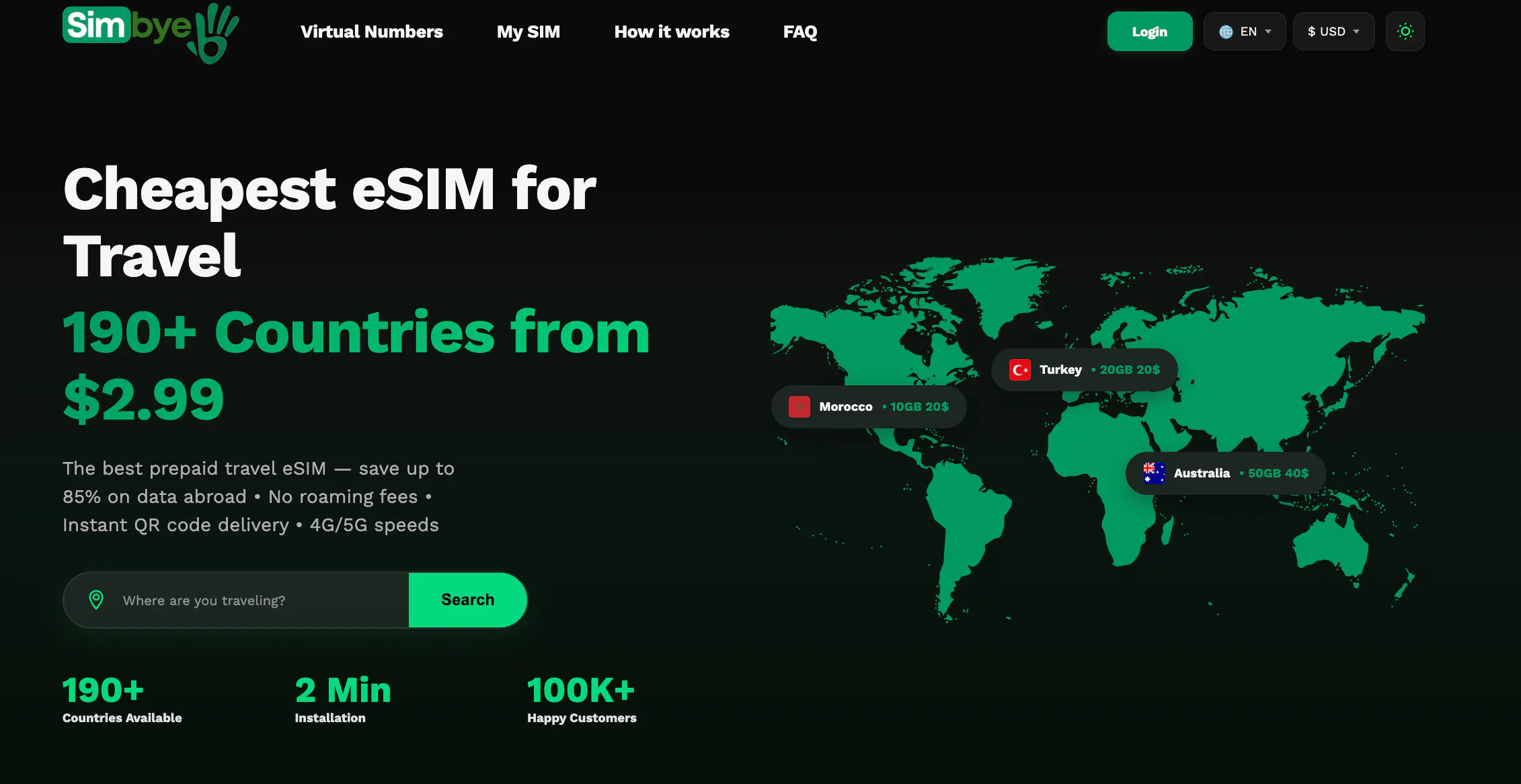
Task: Click the location pin icon in search bar
Action: (96, 600)
